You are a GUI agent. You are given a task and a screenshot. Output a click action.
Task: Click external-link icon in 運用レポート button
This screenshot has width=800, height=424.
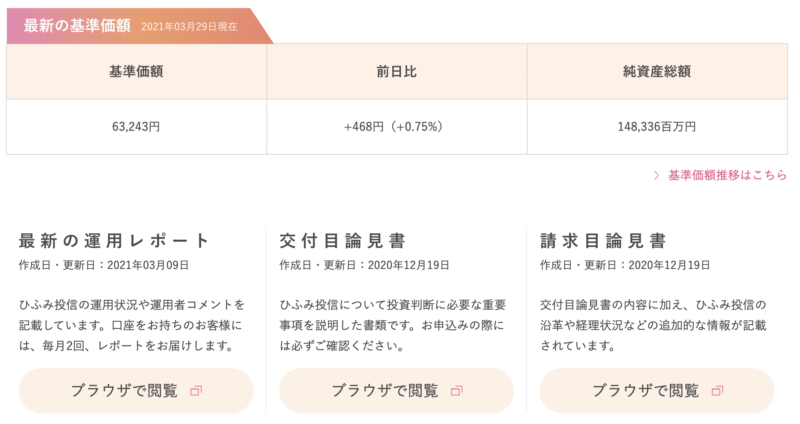point(196,391)
